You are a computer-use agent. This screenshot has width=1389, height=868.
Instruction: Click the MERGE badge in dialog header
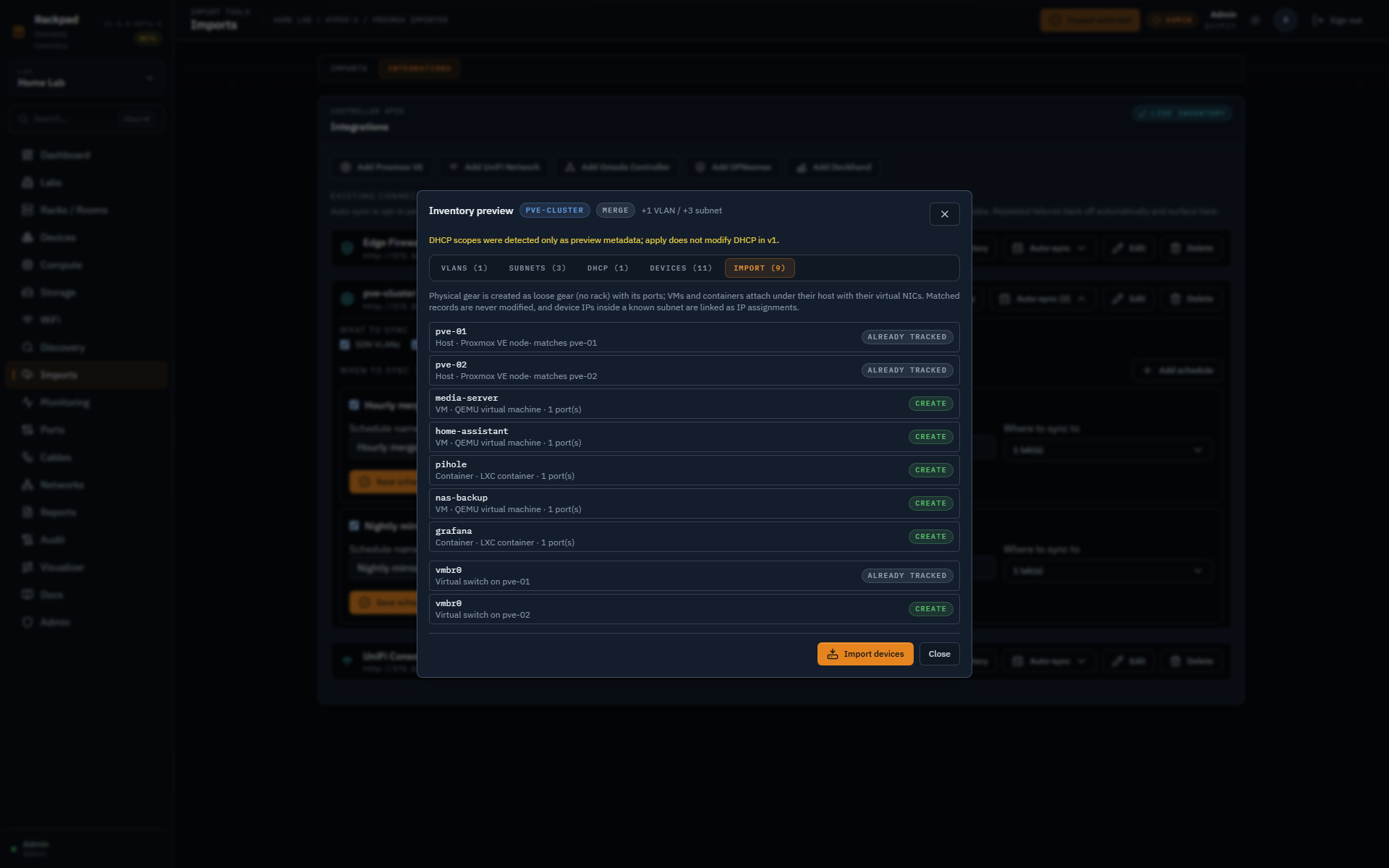point(616,210)
